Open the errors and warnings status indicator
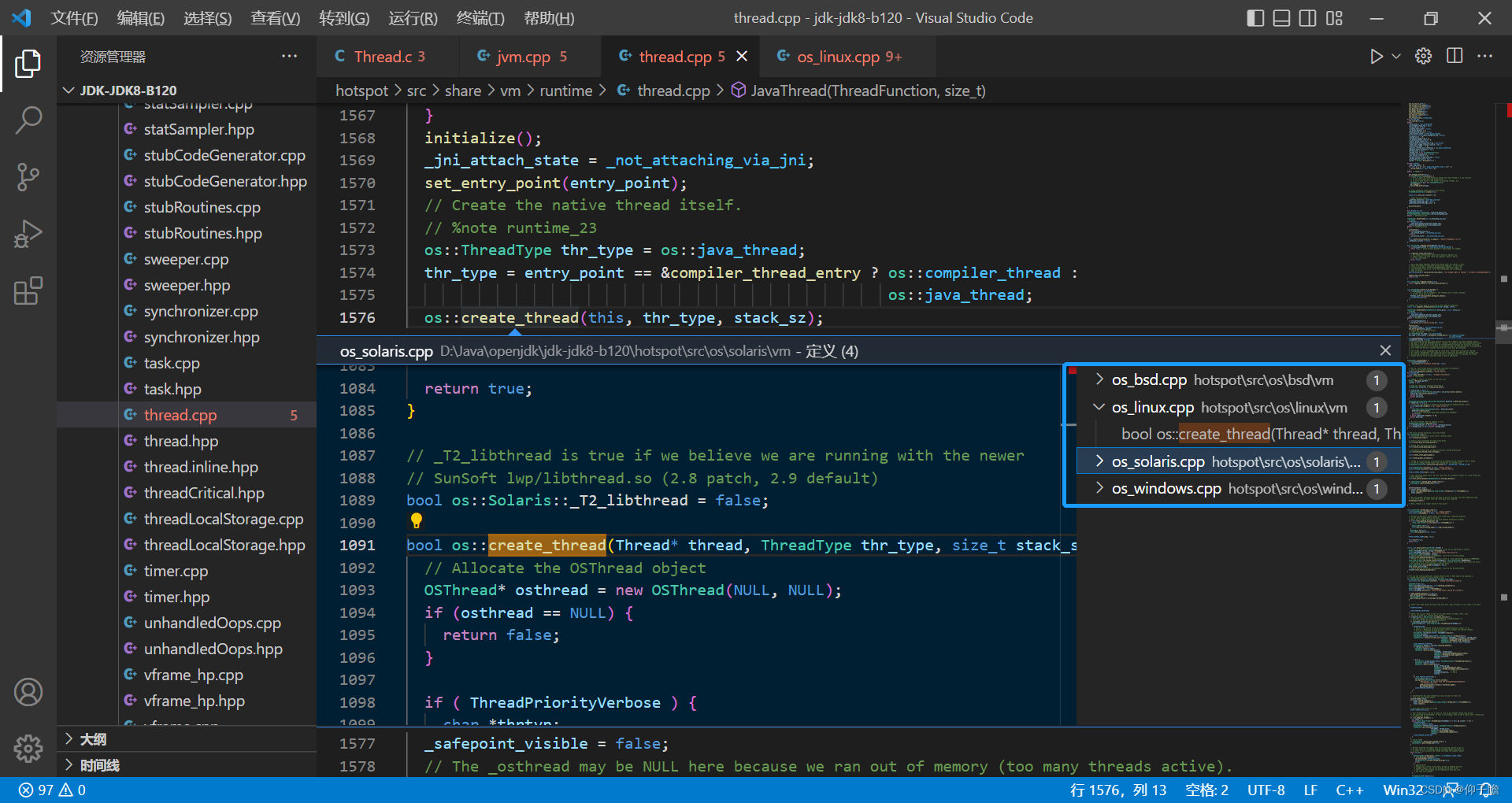 click(52, 790)
